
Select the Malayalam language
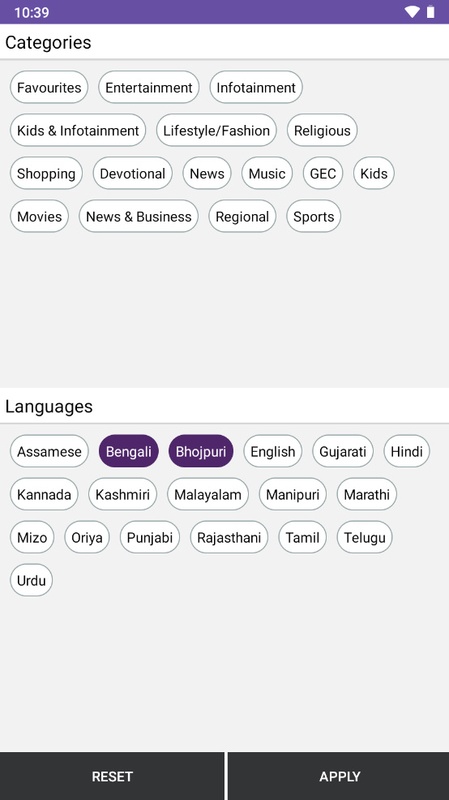[x=208, y=494]
